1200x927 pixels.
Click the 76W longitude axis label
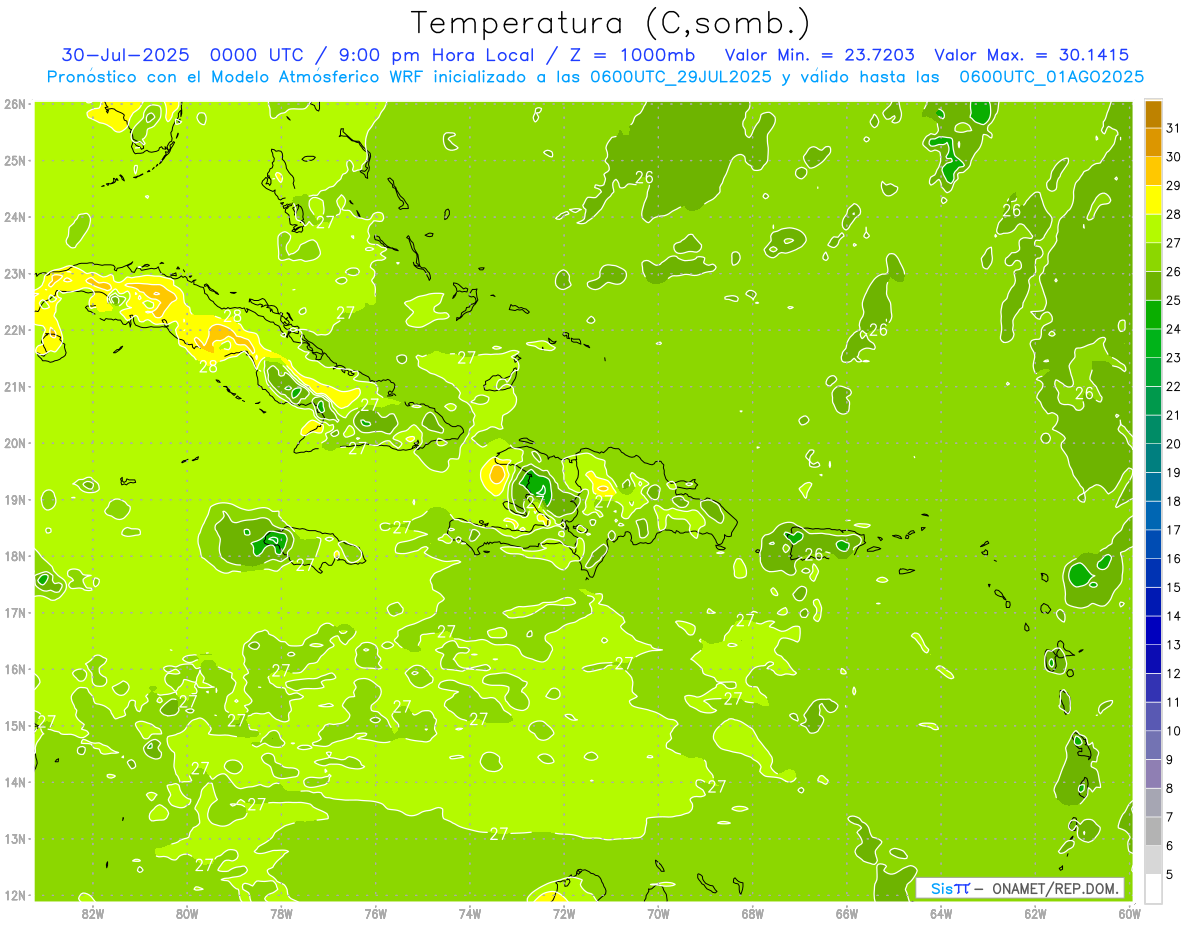(376, 913)
